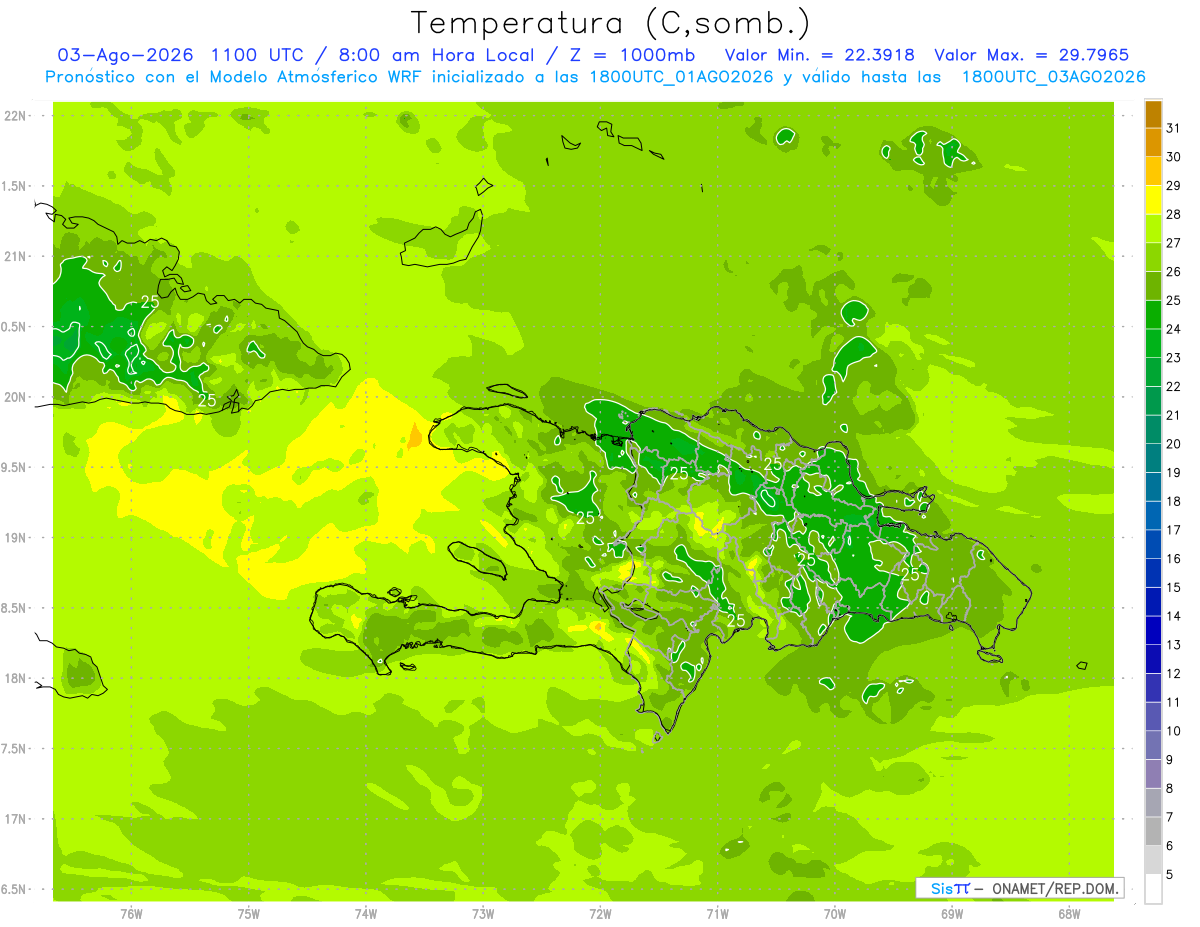Click the 68W longitude label
This screenshot has width=1200, height=927.
point(1069,913)
